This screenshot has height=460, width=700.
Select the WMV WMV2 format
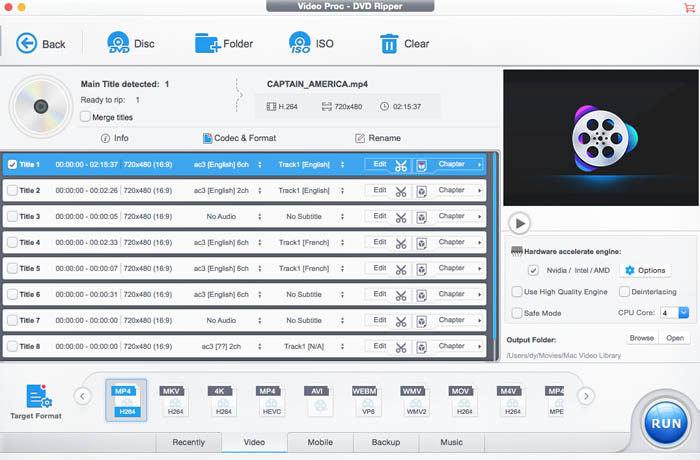tap(415, 401)
